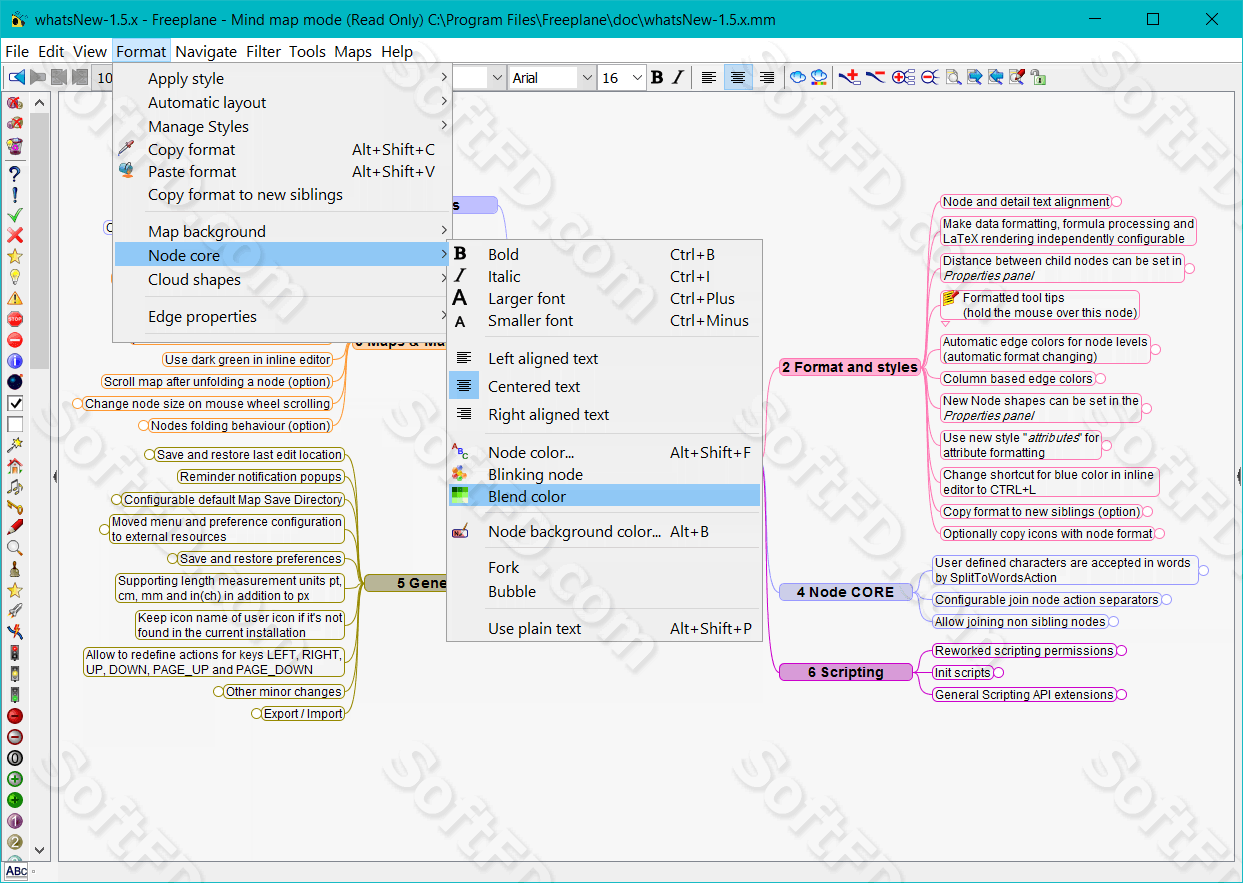This screenshot has width=1243, height=883.
Task: Choose the red pencil icon
Action: pos(15,527)
